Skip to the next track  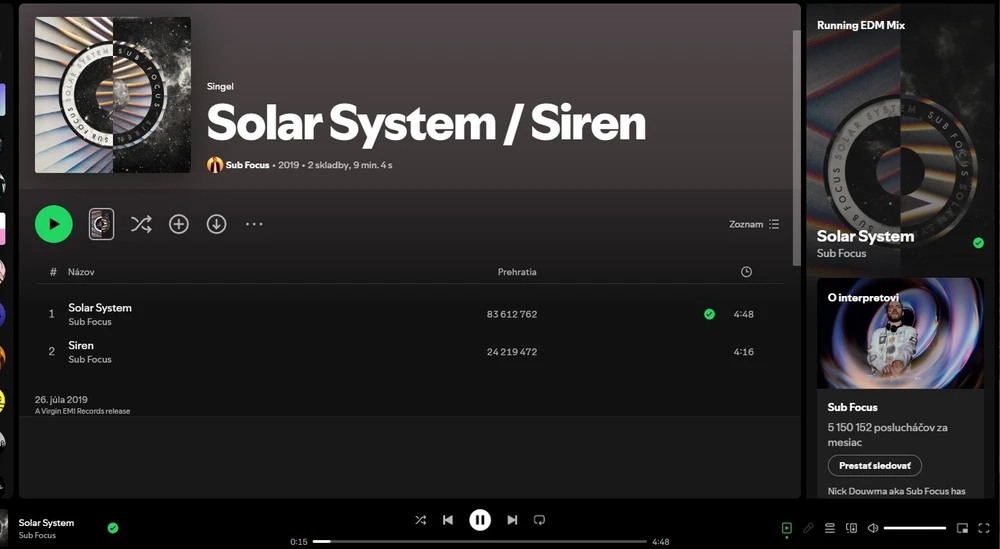pos(512,520)
